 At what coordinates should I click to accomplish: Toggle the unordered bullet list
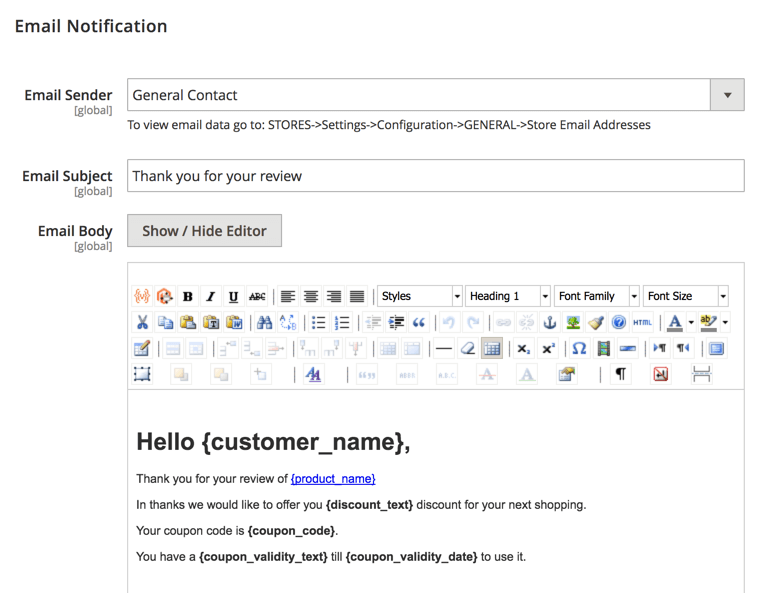click(318, 323)
